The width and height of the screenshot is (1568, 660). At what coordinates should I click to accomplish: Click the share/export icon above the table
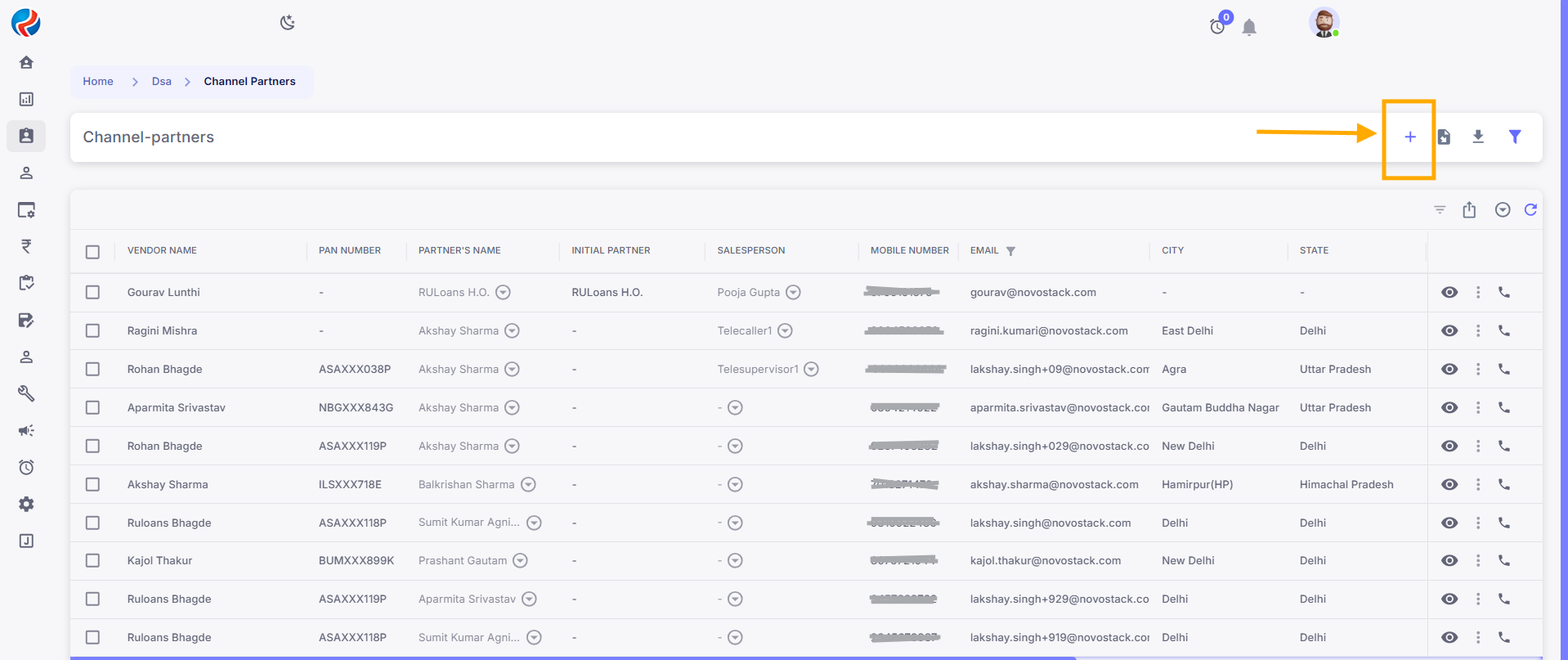(1469, 210)
